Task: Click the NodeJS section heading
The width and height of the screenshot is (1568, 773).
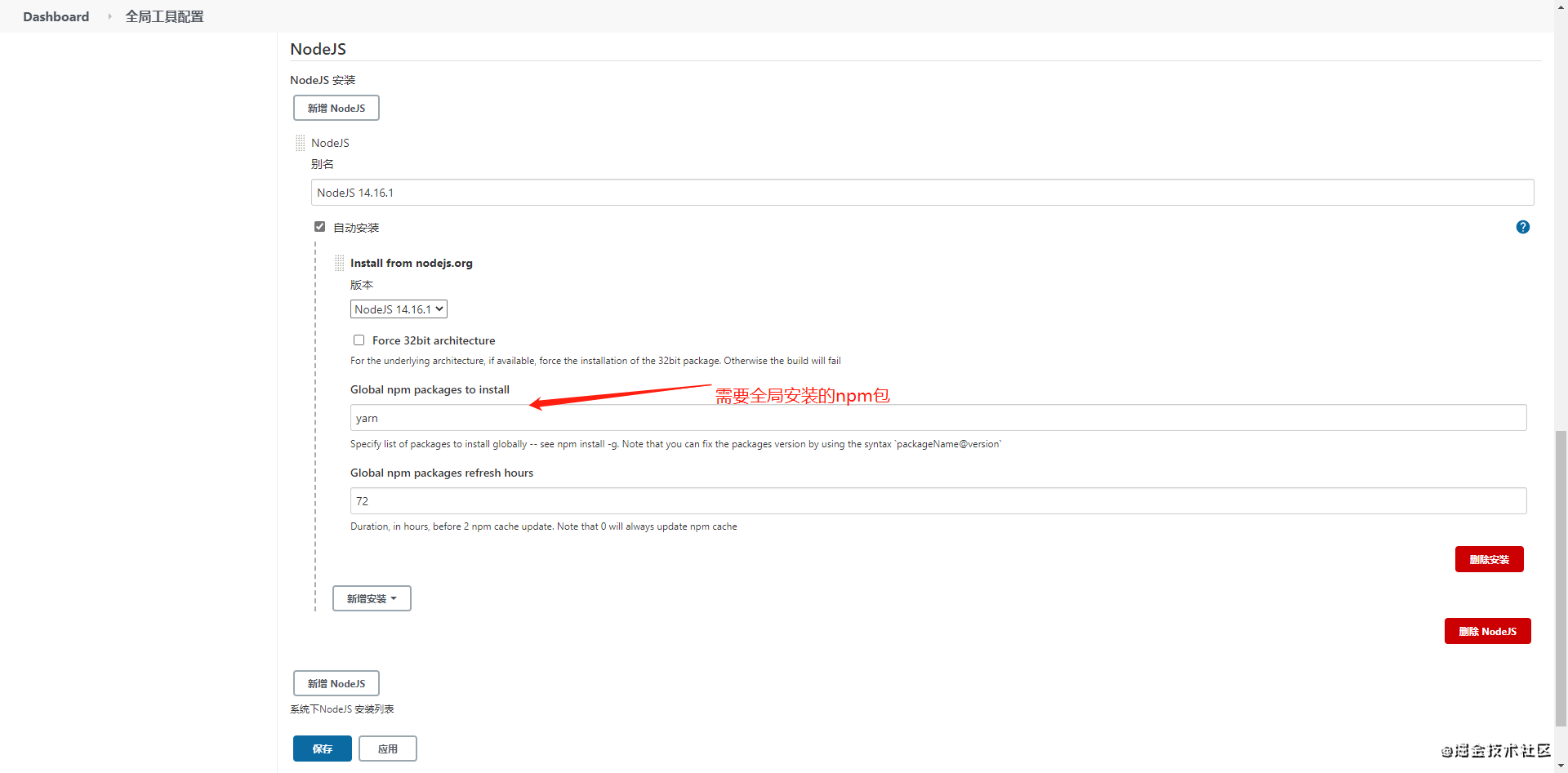Action: (x=318, y=49)
